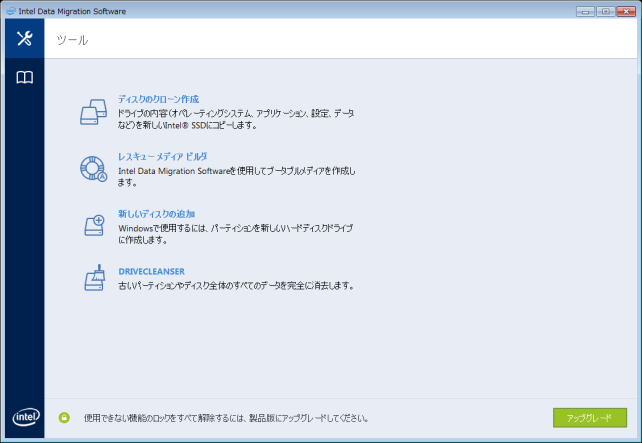Click the Intel icon in the title bar

coord(11,11)
